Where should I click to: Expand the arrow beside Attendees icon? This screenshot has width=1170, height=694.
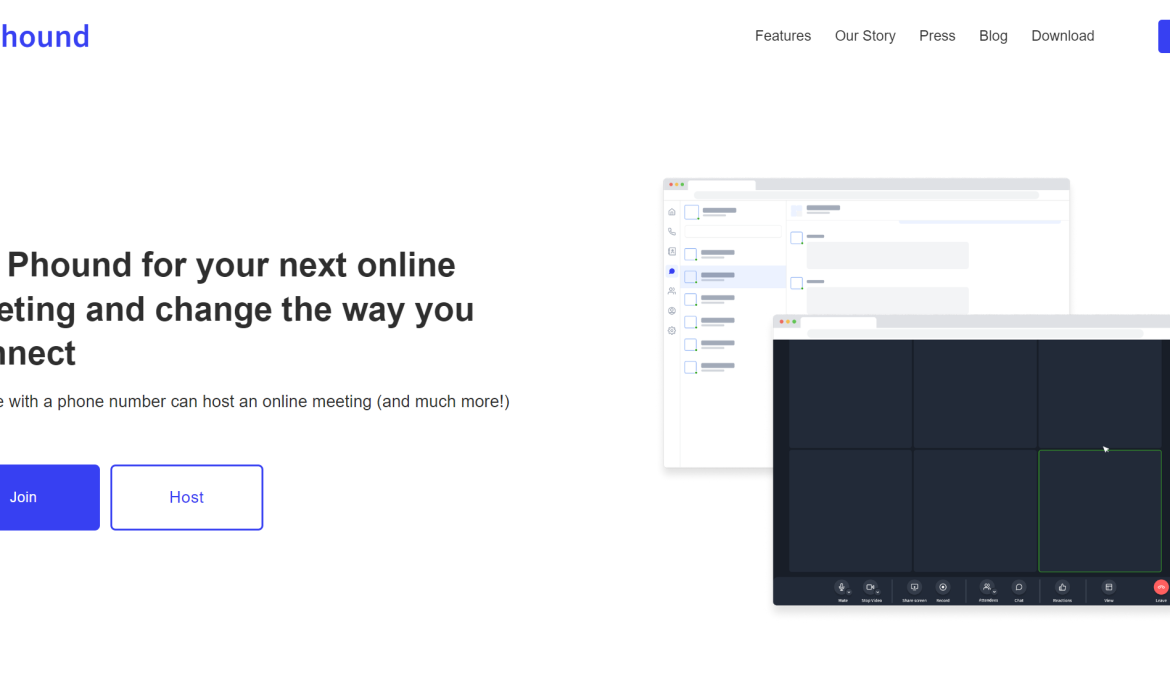pyautogui.click(x=995, y=592)
